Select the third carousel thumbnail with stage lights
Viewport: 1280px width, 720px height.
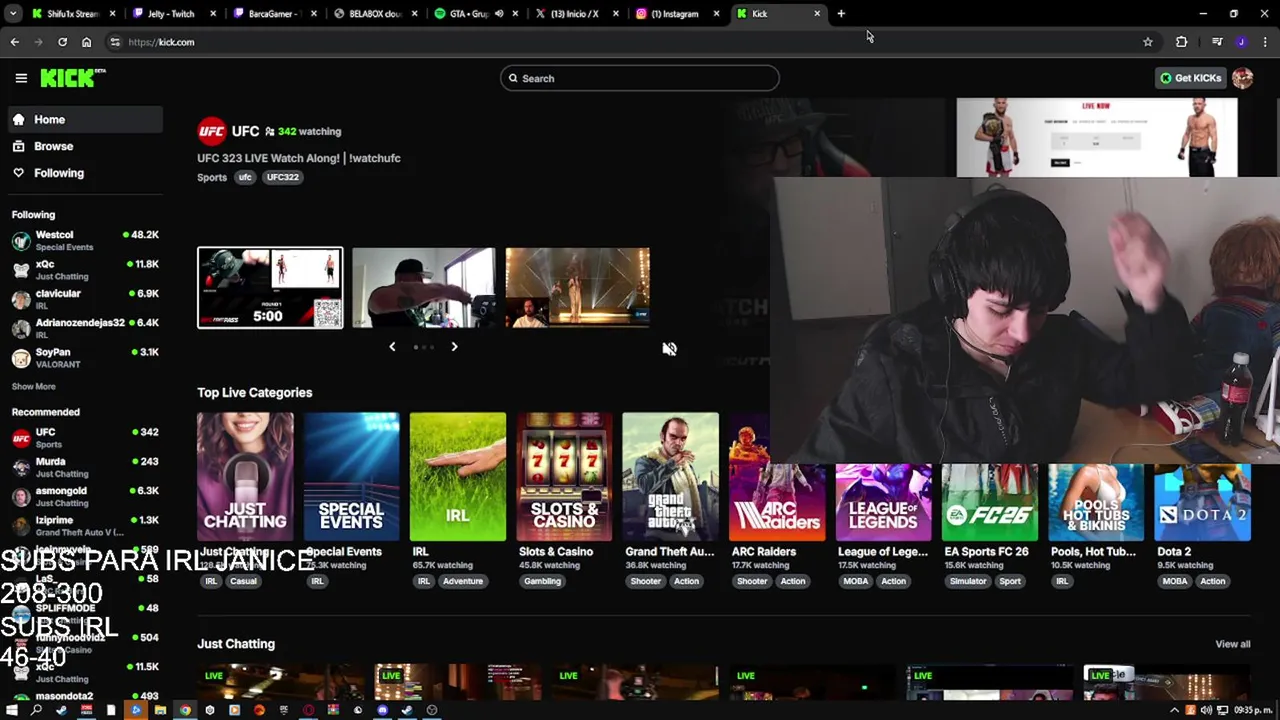click(577, 288)
